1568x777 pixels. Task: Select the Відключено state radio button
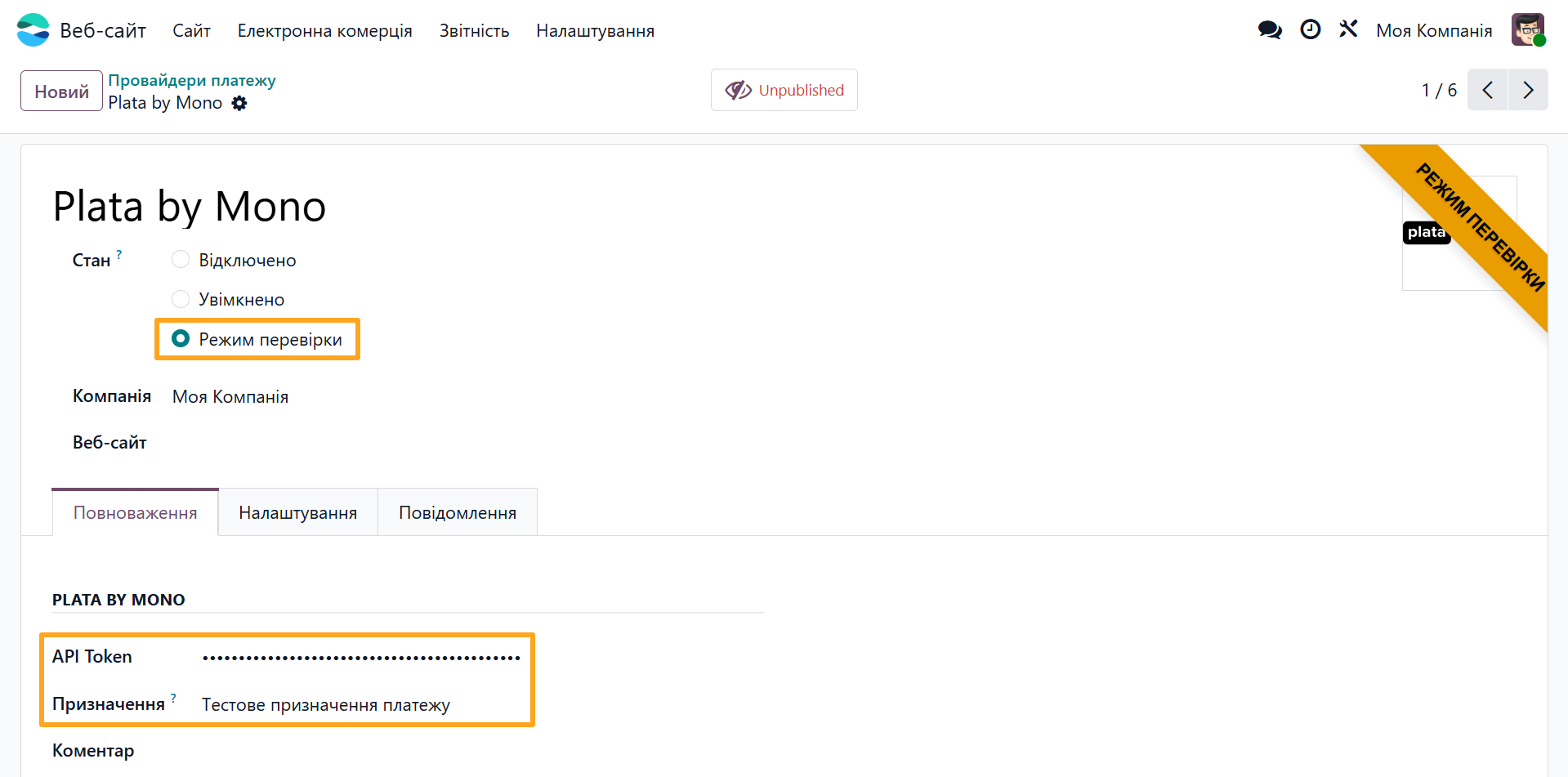coord(181,260)
